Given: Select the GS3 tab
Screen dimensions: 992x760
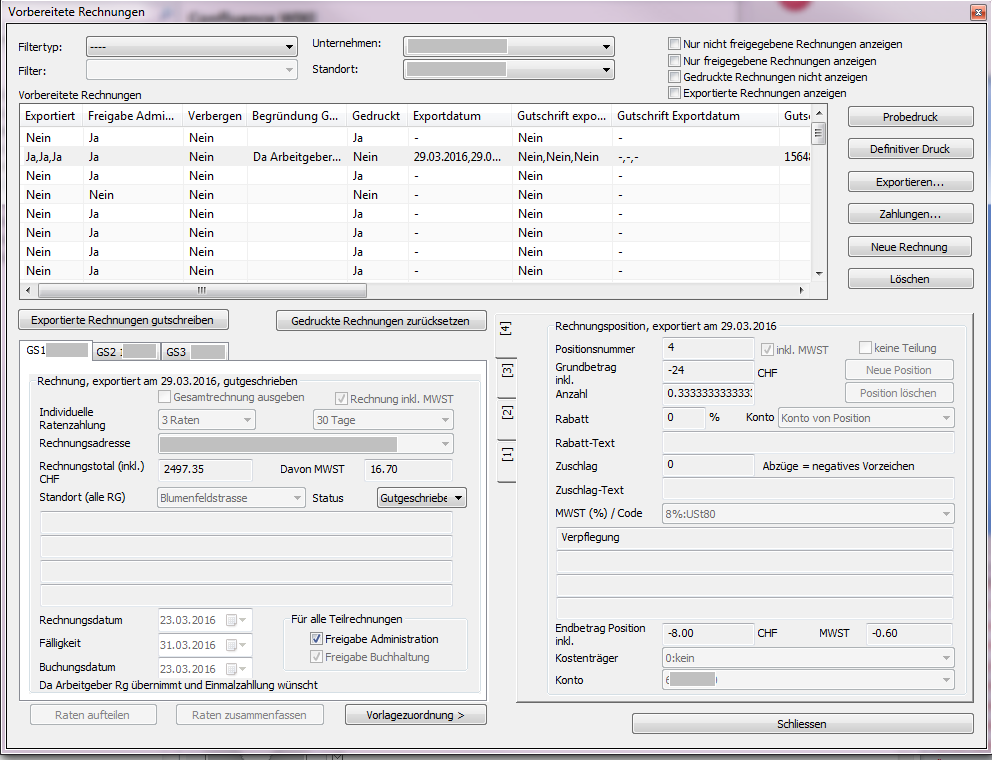Looking at the screenshot, I should click(x=195, y=352).
